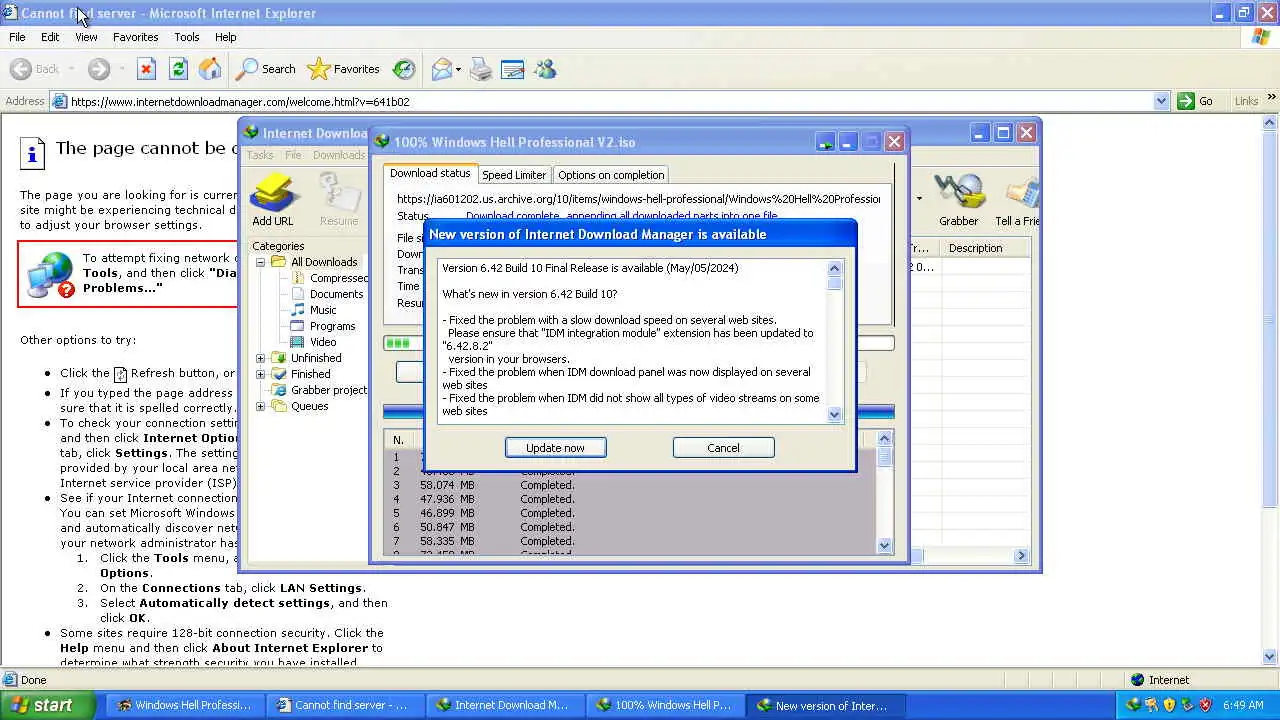Viewport: 1280px width, 720px height.
Task: Switch to Windows Hell Professional taskbar item
Action: (x=186, y=705)
